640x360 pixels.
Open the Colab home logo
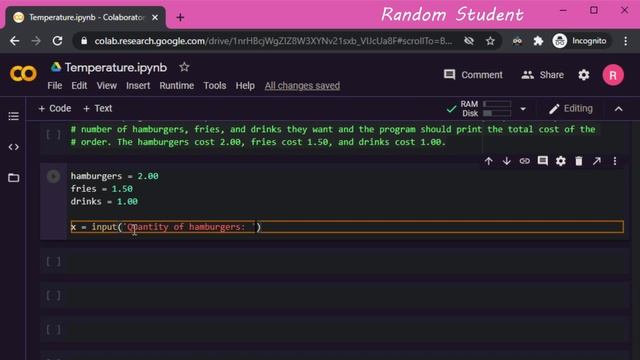pos(23,74)
